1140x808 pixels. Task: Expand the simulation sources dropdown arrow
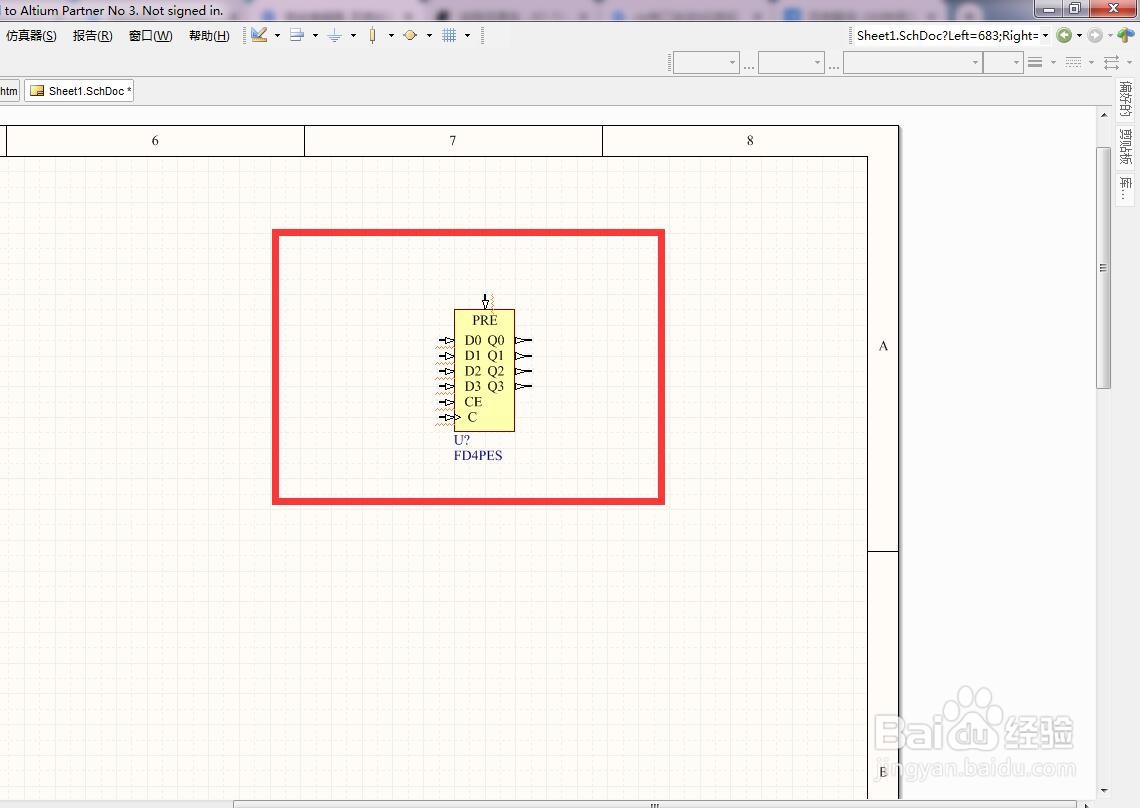(429, 35)
